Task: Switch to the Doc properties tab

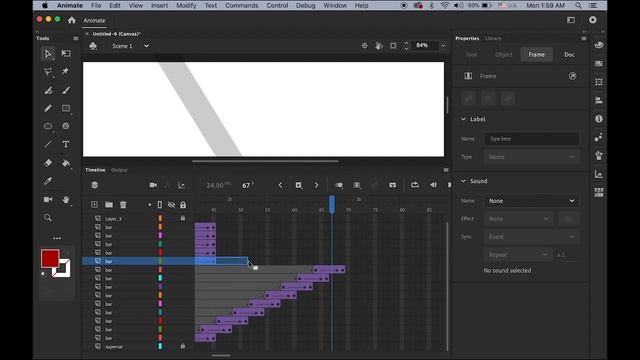Action: click(x=569, y=54)
